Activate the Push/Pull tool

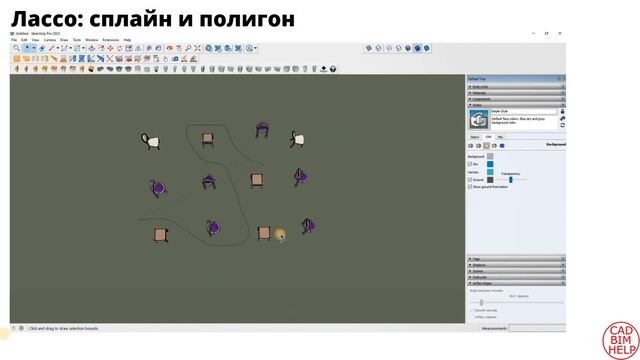(x=91, y=48)
